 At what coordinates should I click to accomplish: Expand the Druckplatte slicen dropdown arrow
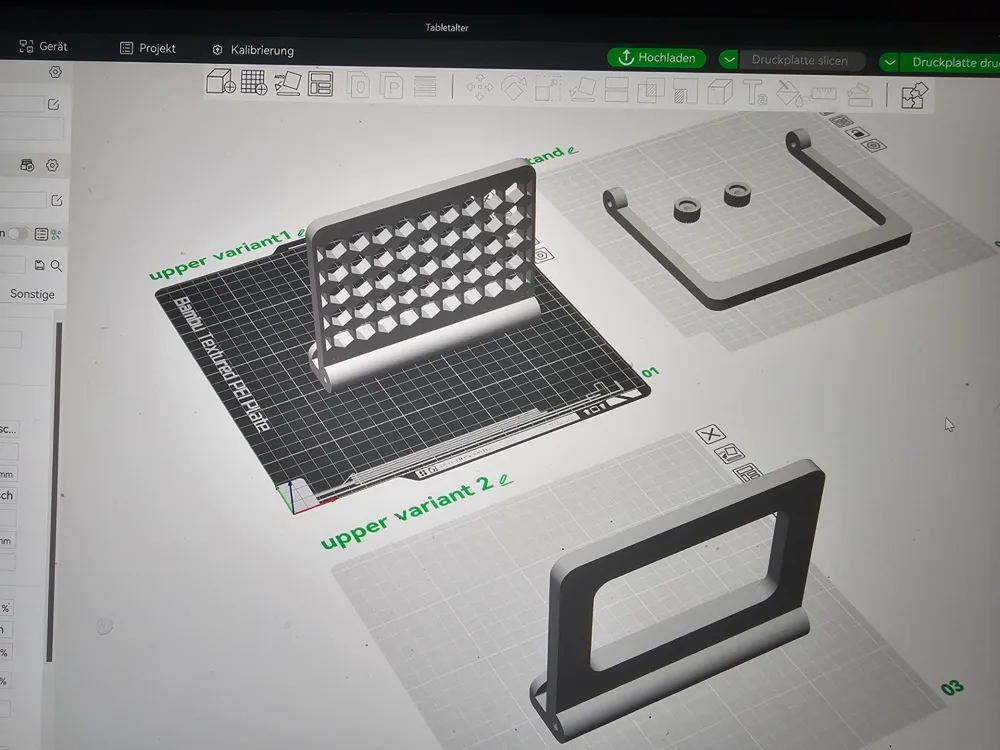coord(727,60)
